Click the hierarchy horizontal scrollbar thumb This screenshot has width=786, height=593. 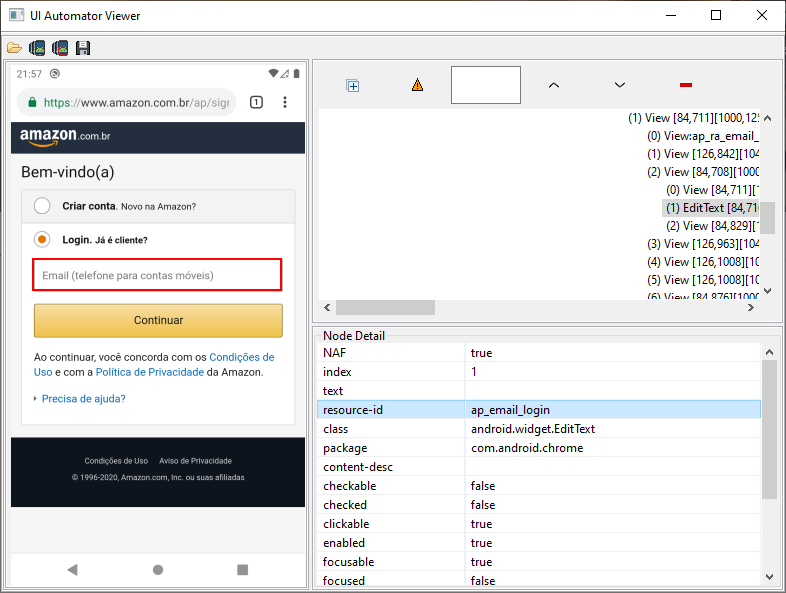(x=385, y=307)
